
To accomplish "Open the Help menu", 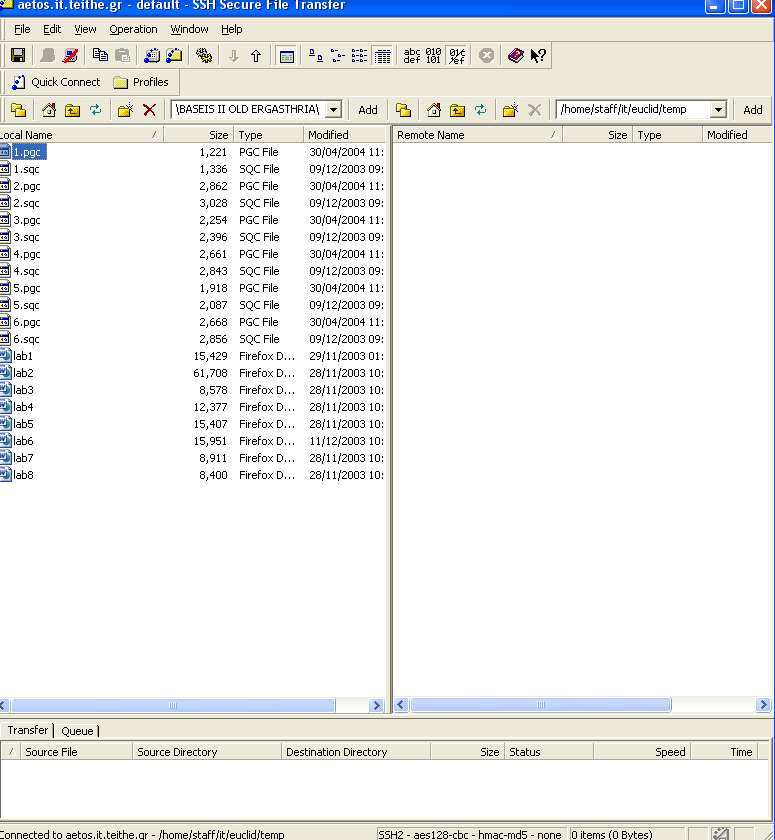I will point(231,29).
